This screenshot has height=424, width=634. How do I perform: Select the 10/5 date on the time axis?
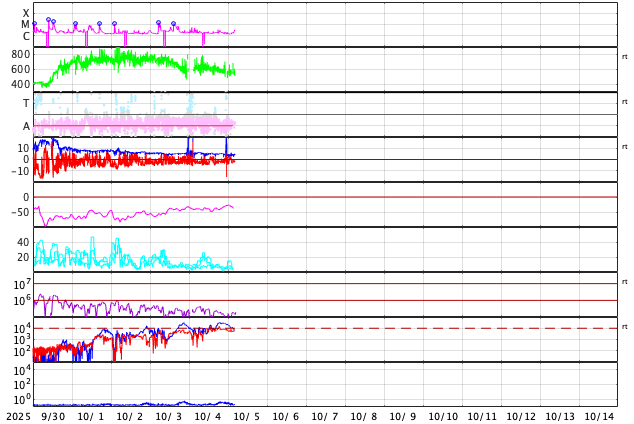coord(247,416)
